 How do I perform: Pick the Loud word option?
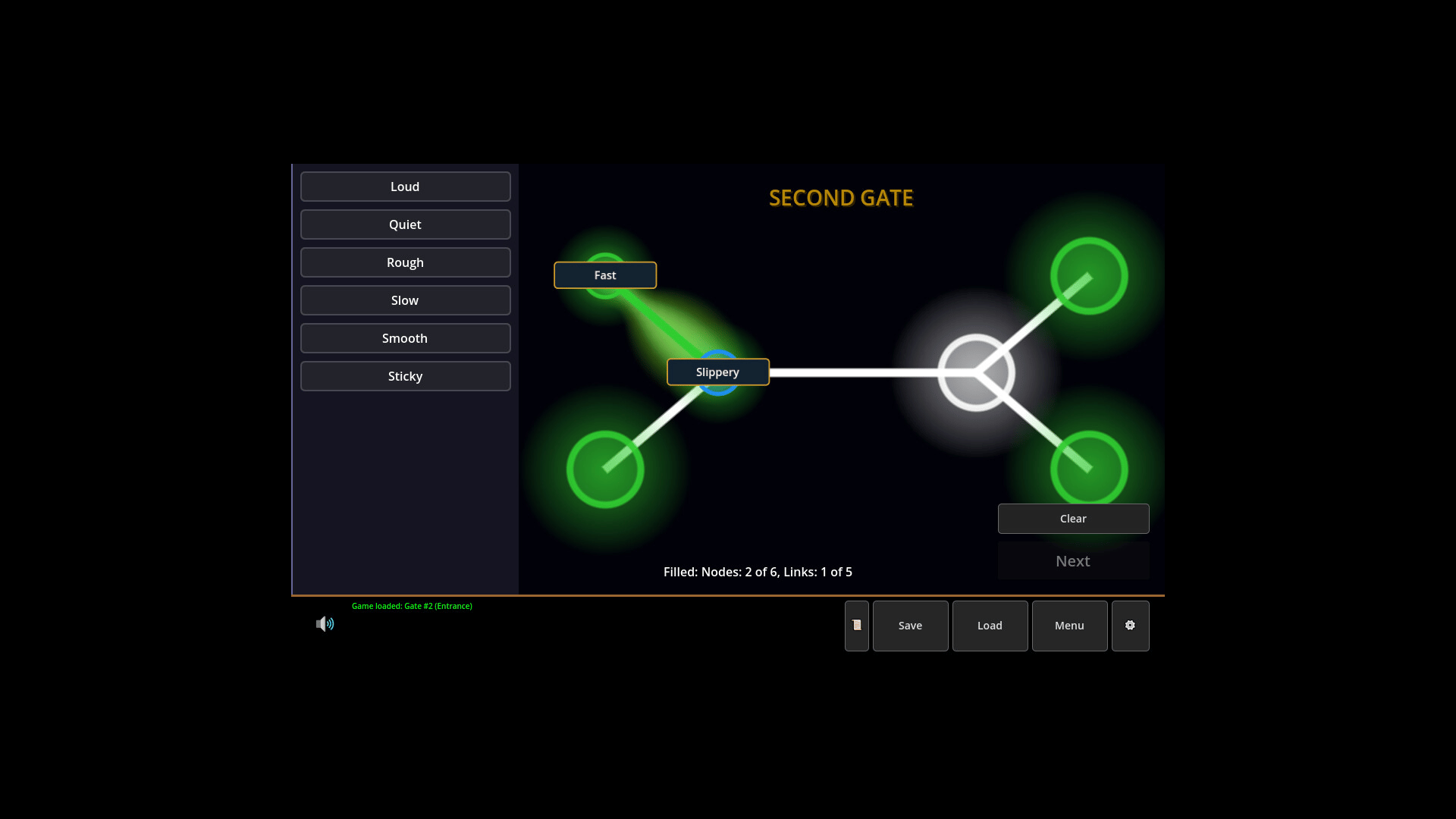point(405,187)
